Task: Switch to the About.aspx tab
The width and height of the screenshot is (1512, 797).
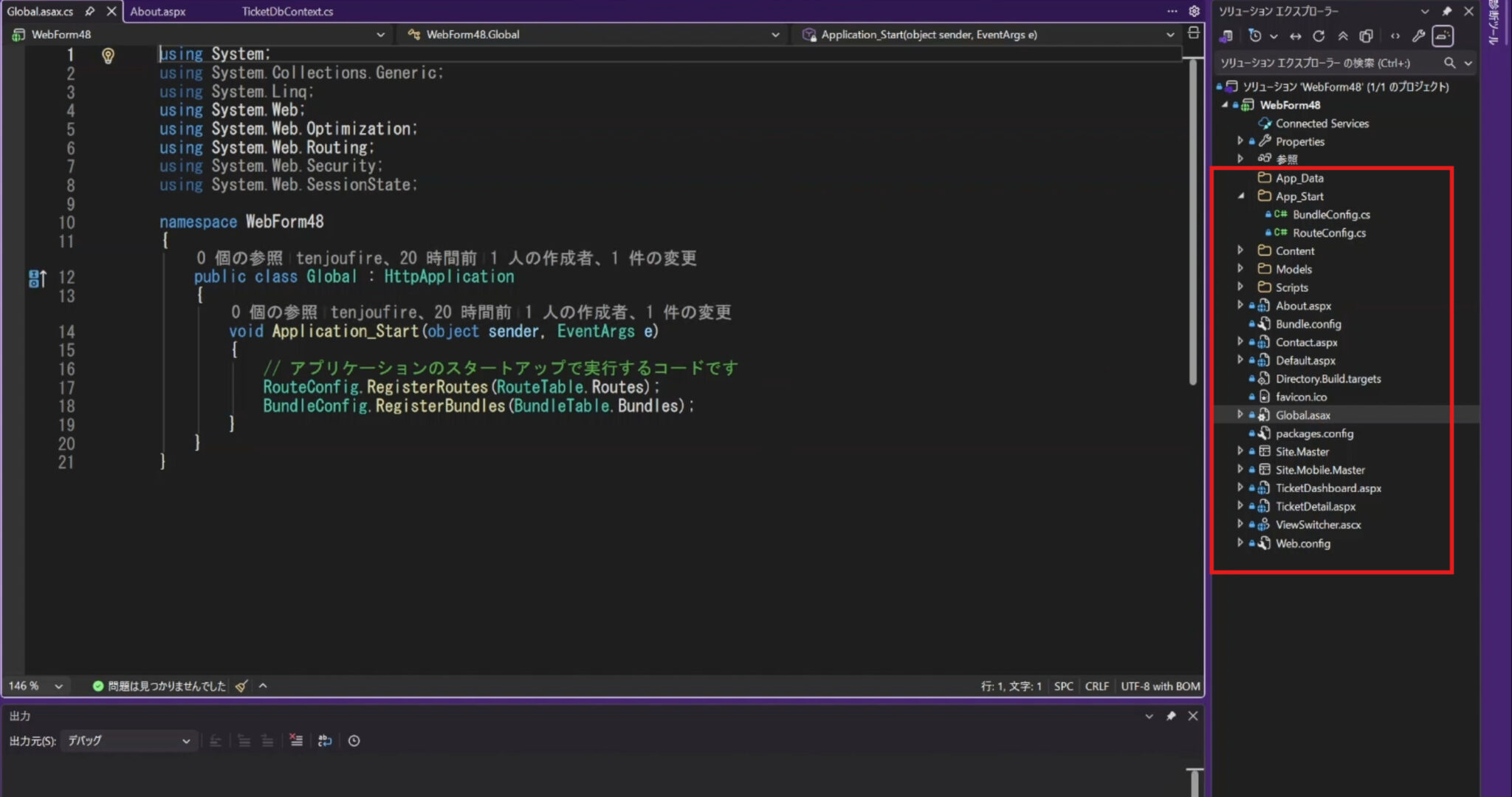Action: pos(157,11)
